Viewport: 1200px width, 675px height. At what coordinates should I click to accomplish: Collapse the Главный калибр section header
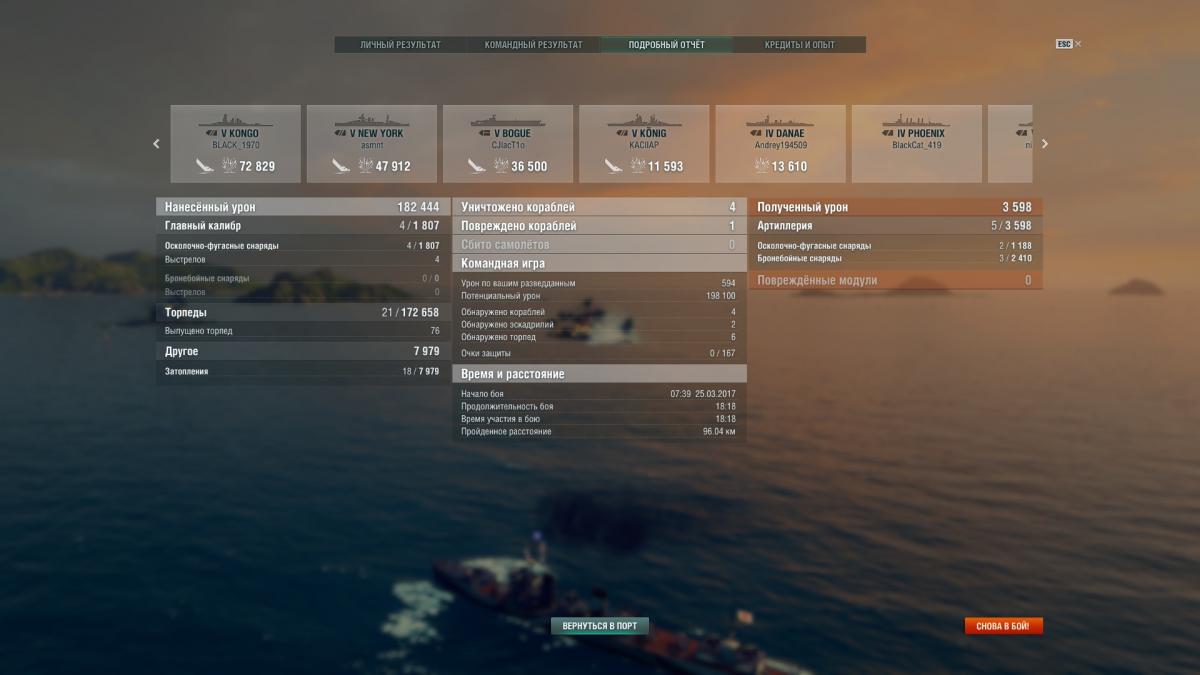pyautogui.click(x=301, y=226)
